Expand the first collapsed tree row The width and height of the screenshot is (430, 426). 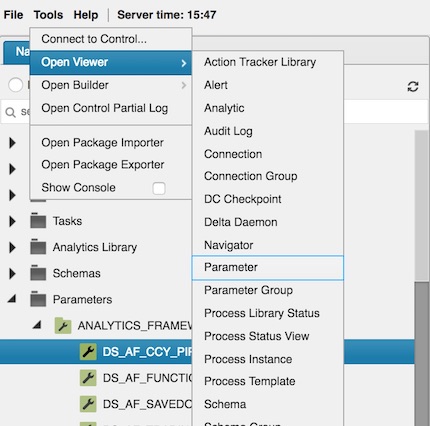click(x=12, y=143)
